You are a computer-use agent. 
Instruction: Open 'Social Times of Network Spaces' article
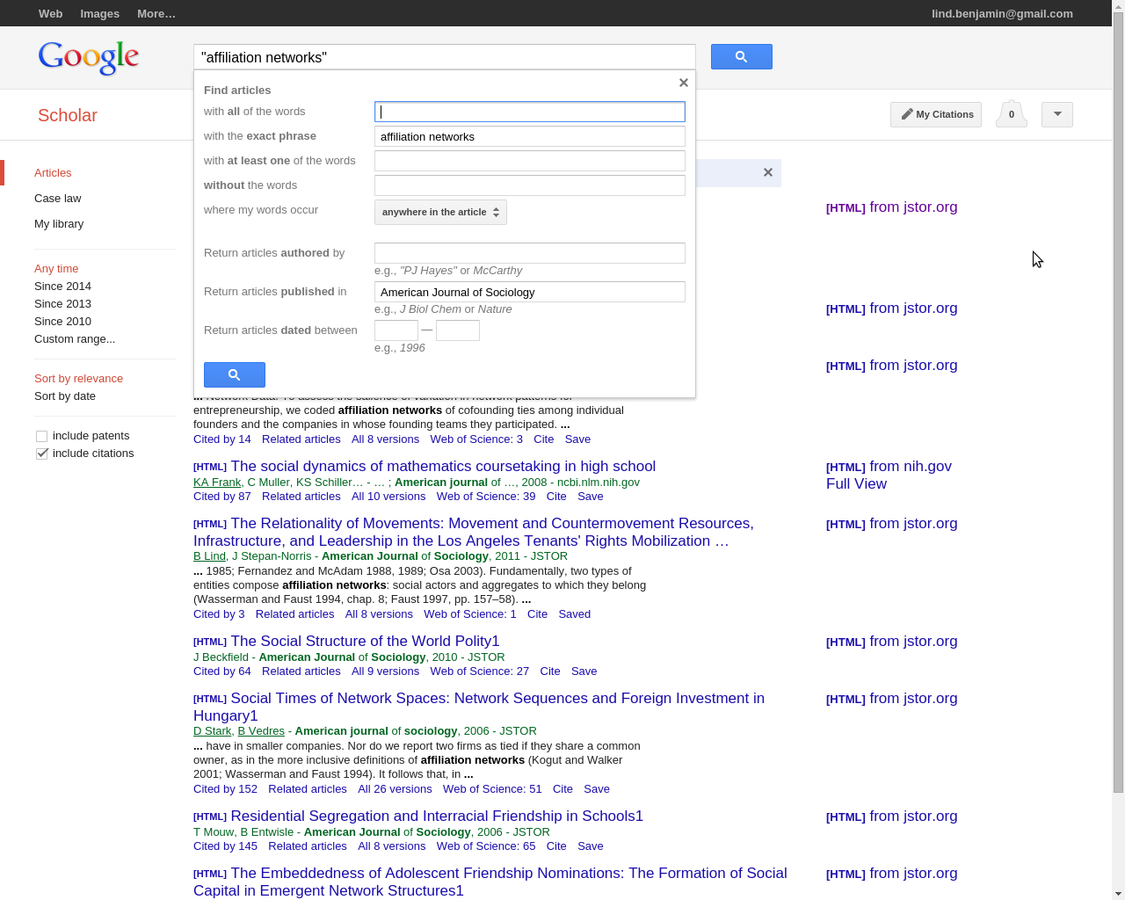[479, 707]
